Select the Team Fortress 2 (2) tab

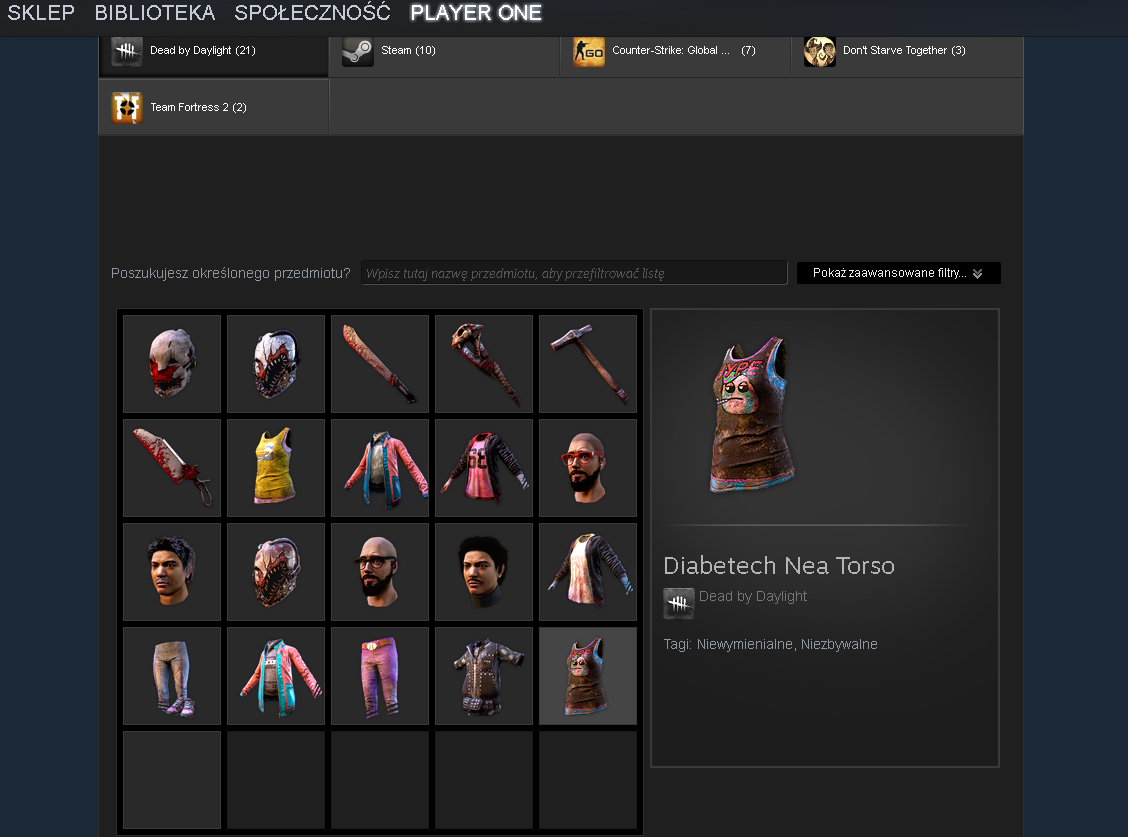tap(214, 107)
